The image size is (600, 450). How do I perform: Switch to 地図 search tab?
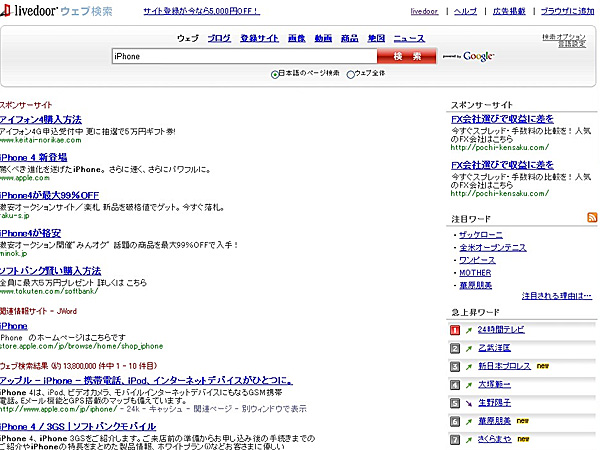click(376, 38)
